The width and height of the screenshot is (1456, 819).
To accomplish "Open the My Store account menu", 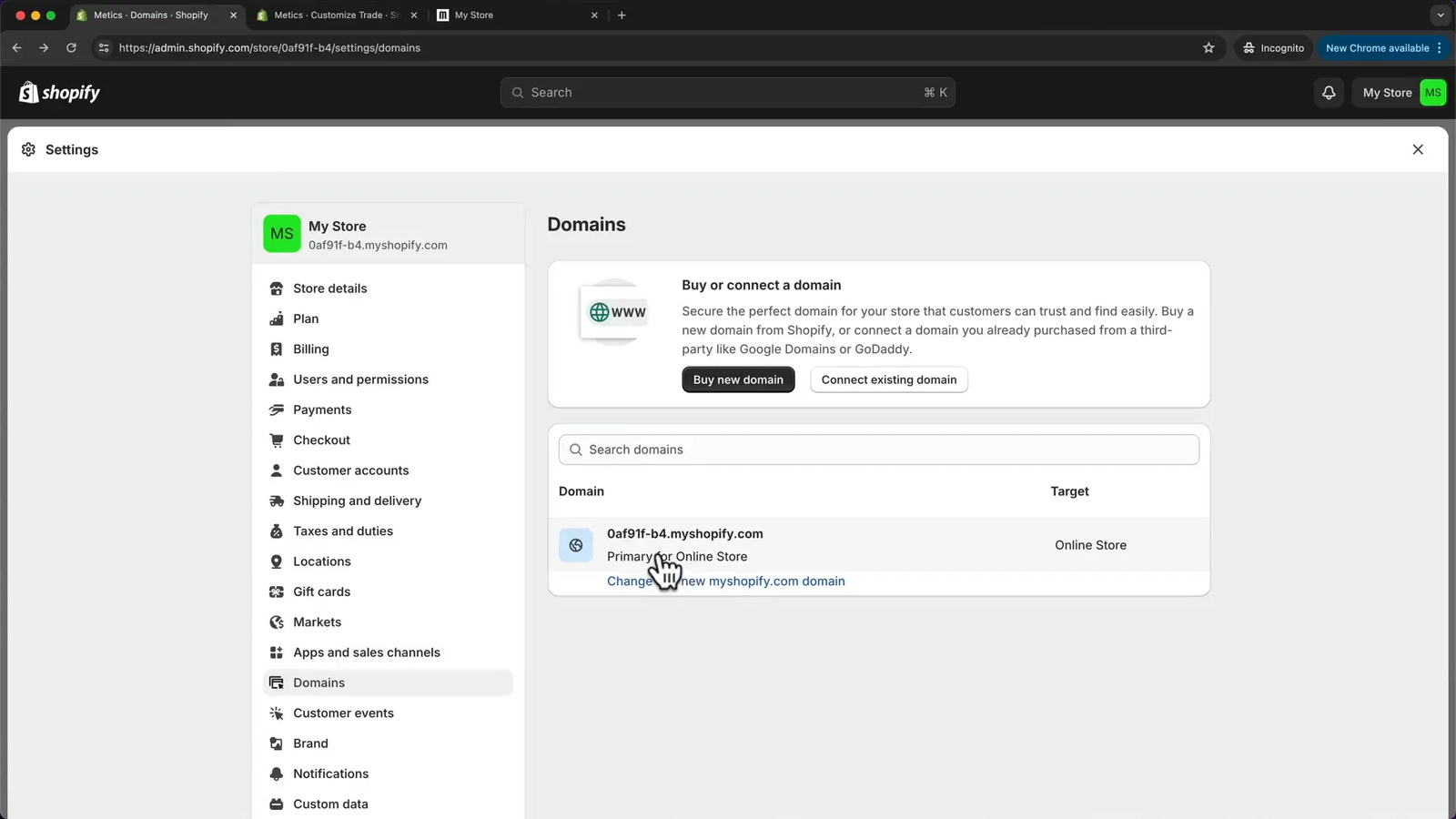I will point(1400,93).
